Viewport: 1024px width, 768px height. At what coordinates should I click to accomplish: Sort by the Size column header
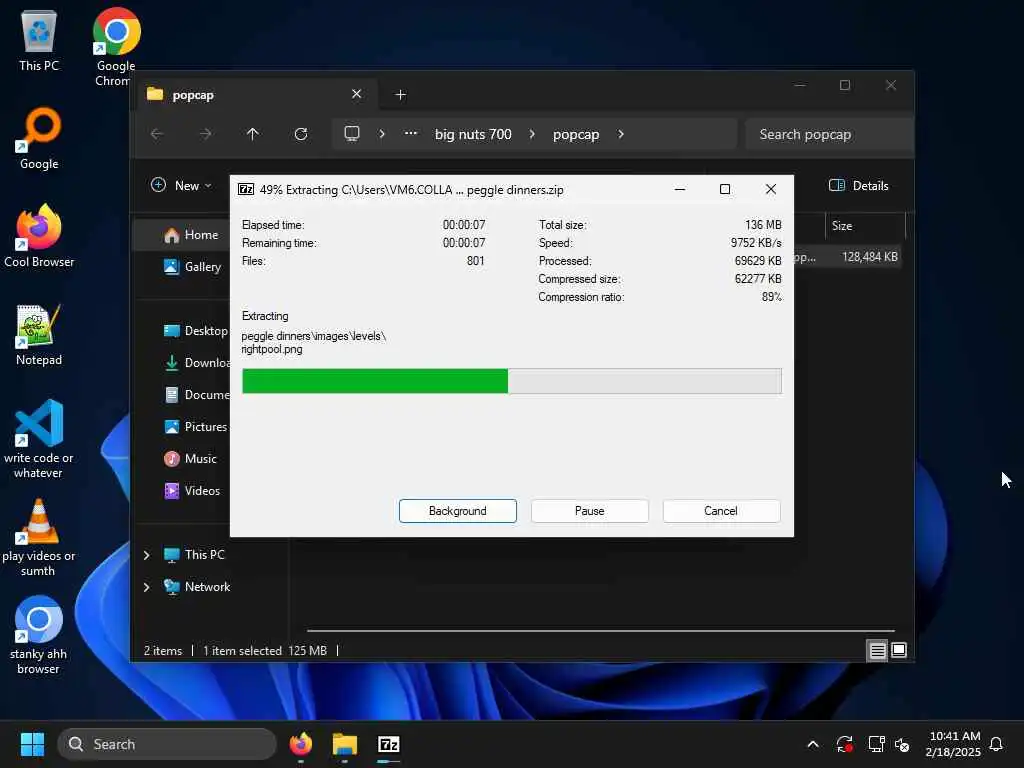coord(865,226)
